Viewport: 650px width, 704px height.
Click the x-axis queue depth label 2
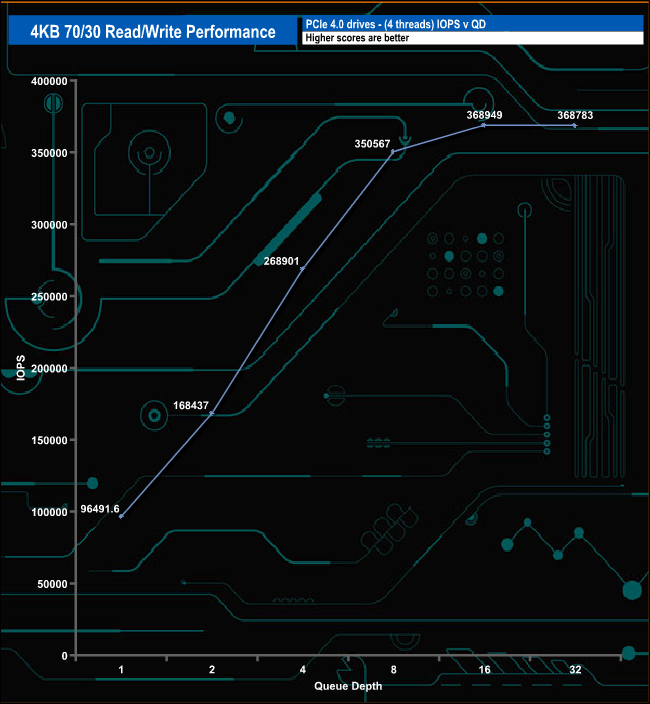212,670
